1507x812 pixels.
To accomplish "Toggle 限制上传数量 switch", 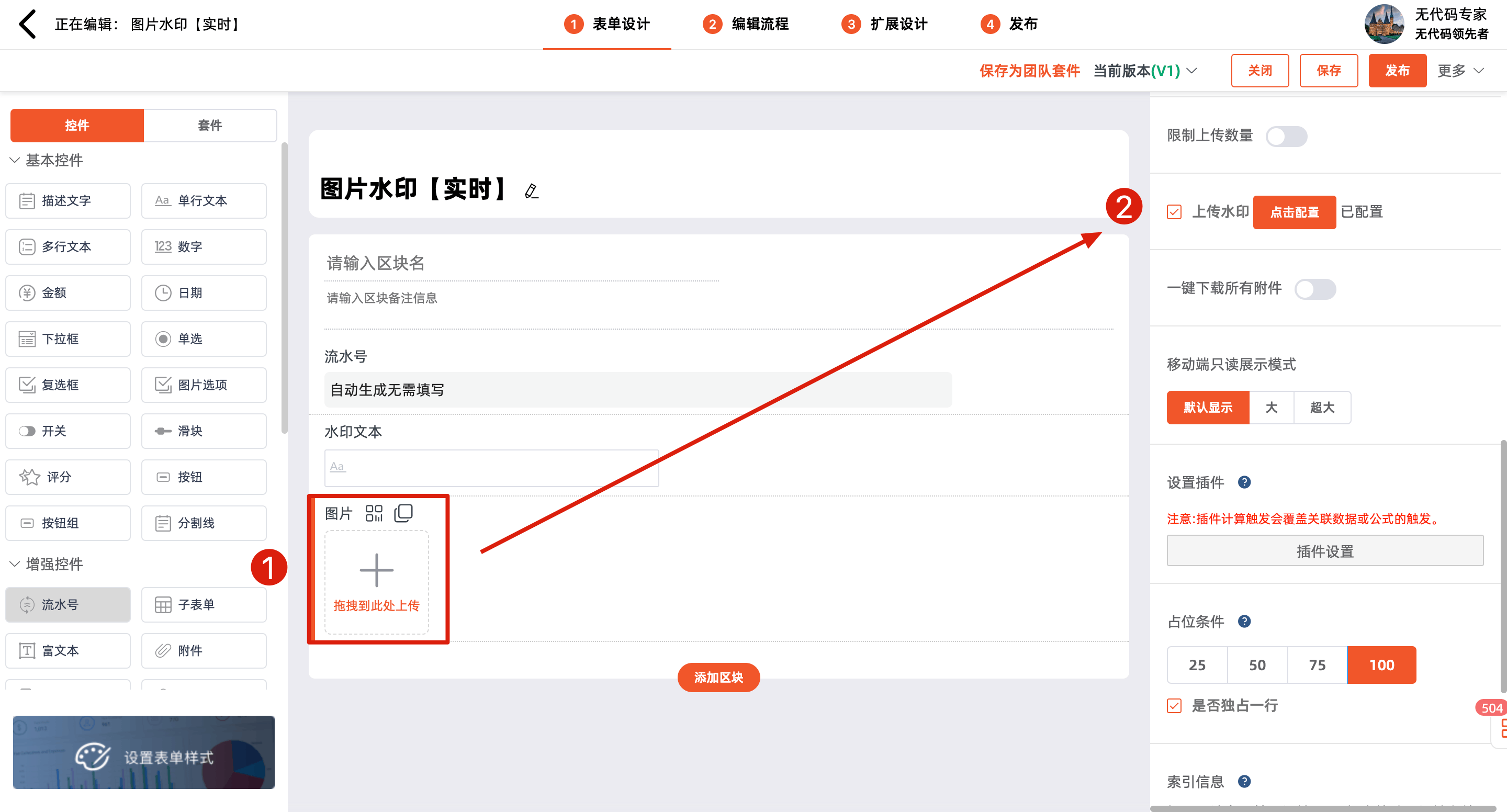I will click(x=1286, y=137).
